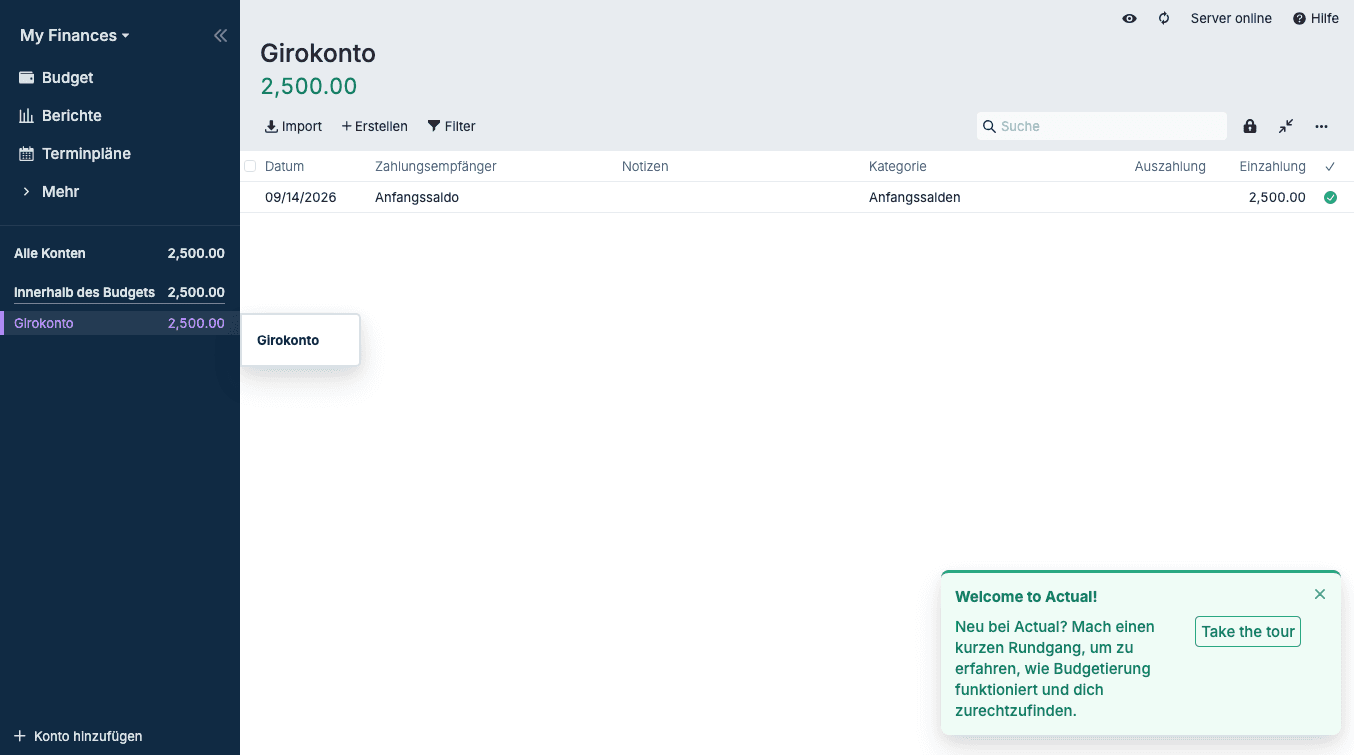
Task: Open the three-dot account menu
Action: click(x=1322, y=126)
